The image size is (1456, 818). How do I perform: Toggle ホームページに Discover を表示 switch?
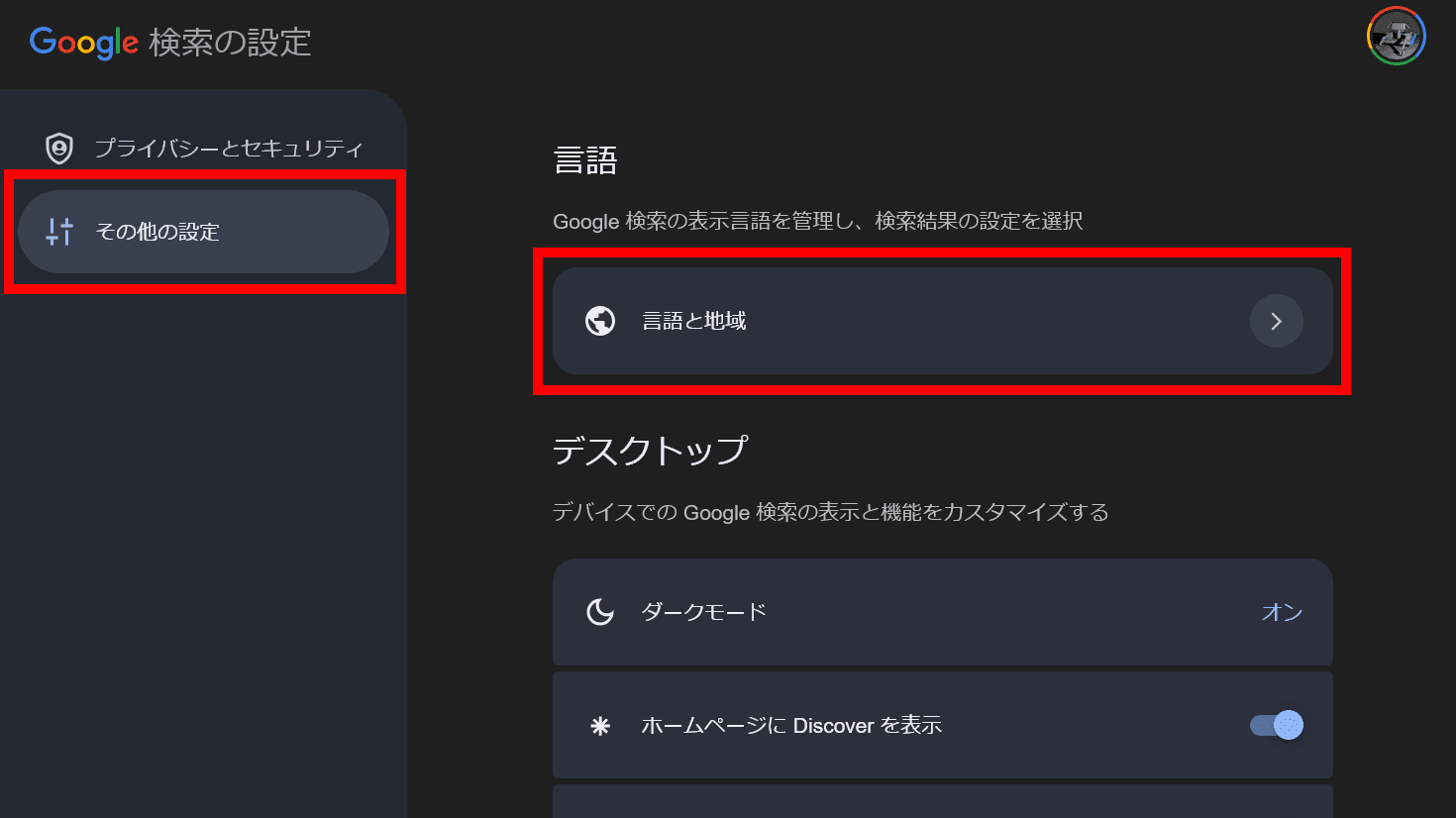(1277, 726)
